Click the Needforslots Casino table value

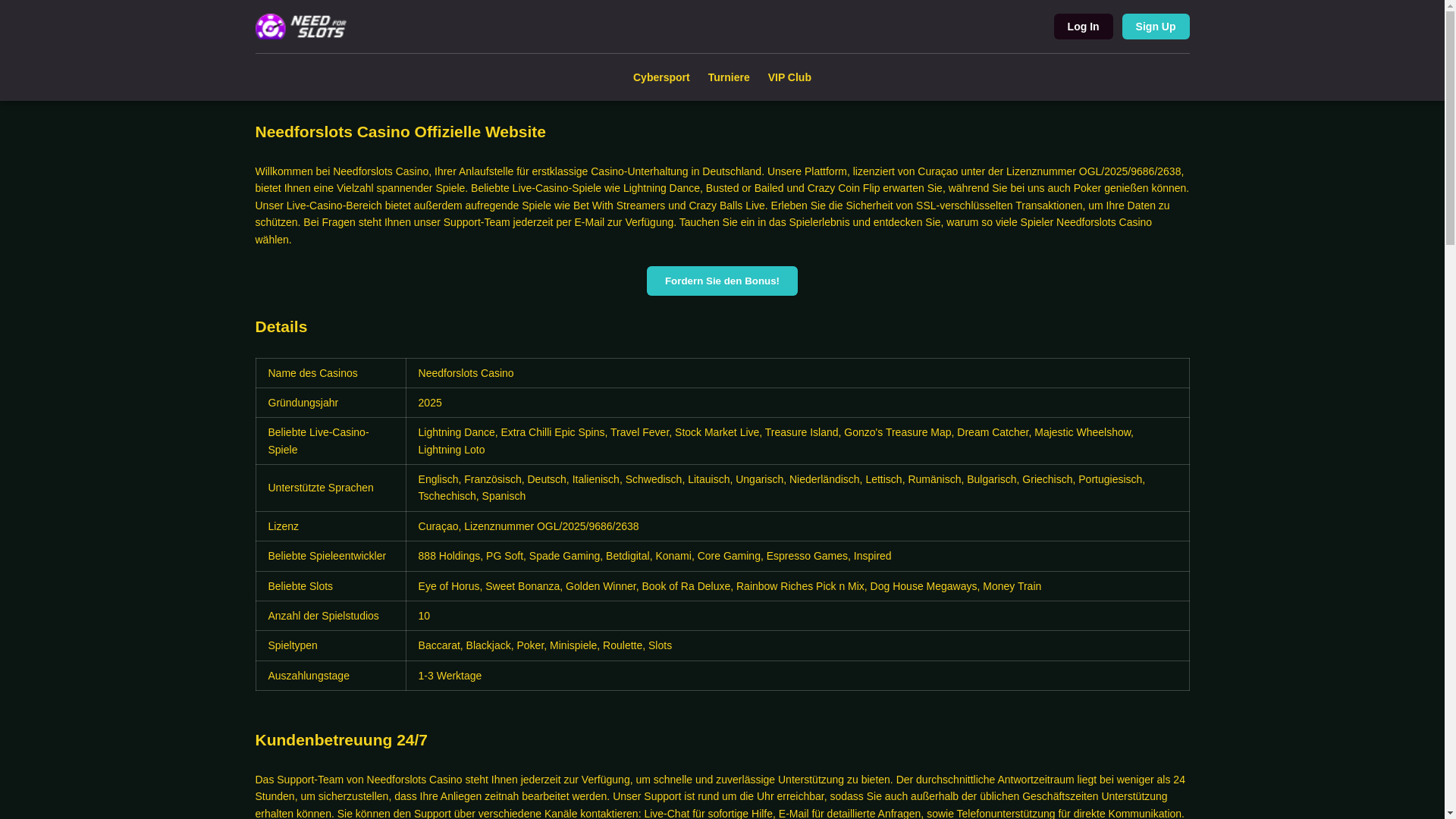coord(797,373)
